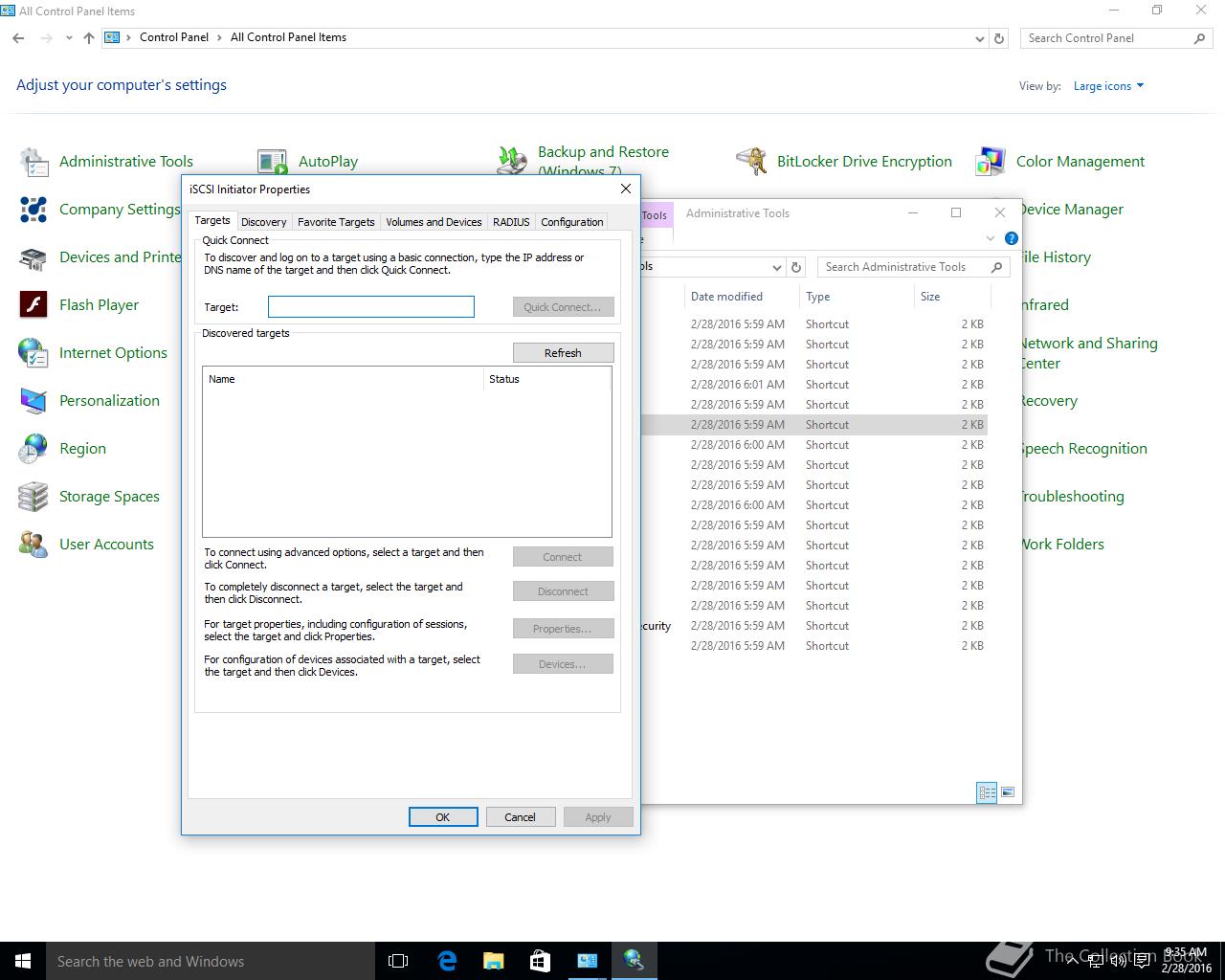
Task: Open Devices and Printers icon
Action: click(34, 257)
